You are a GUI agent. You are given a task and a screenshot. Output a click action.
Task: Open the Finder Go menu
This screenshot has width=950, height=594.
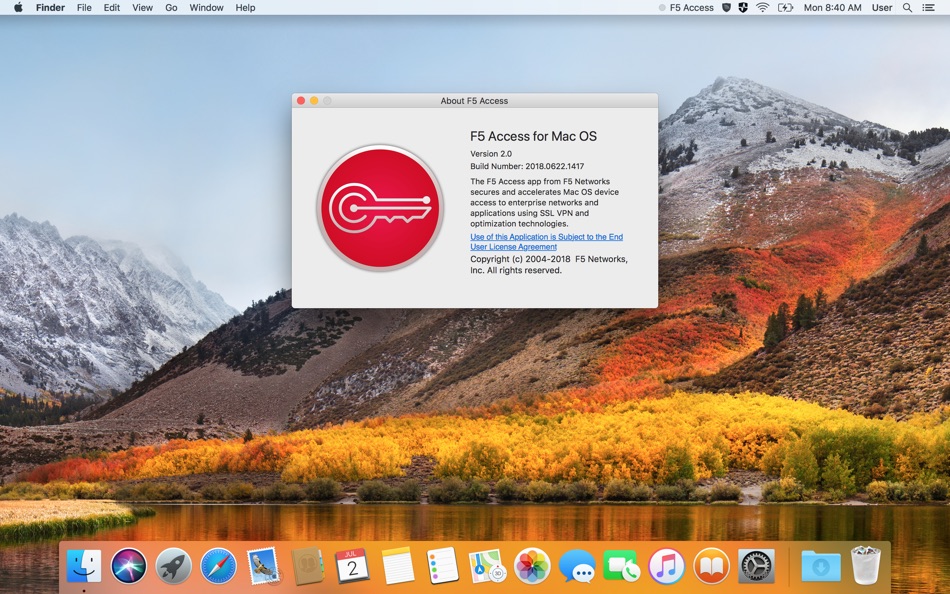point(171,7)
